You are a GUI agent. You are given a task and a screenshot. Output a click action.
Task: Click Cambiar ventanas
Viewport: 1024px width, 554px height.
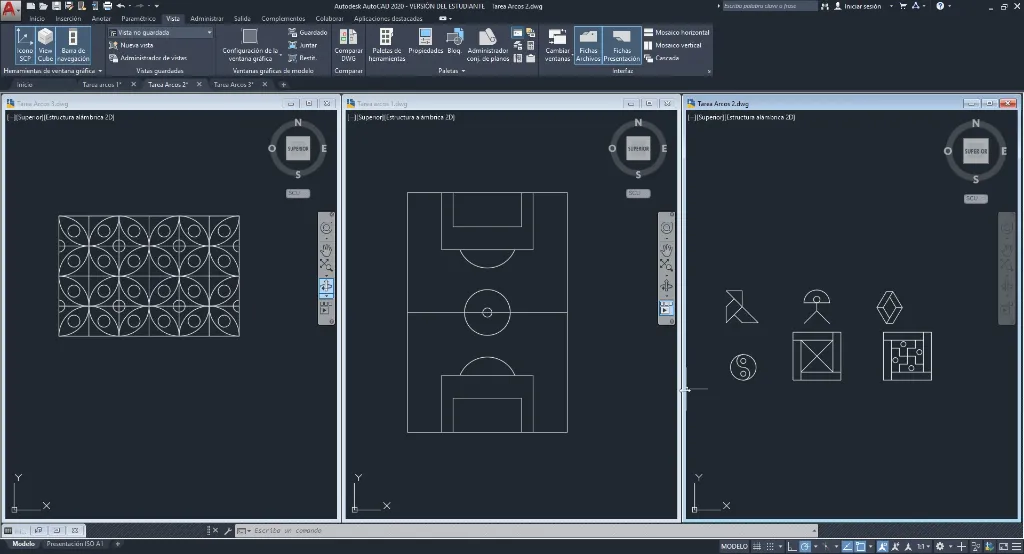tap(558, 45)
